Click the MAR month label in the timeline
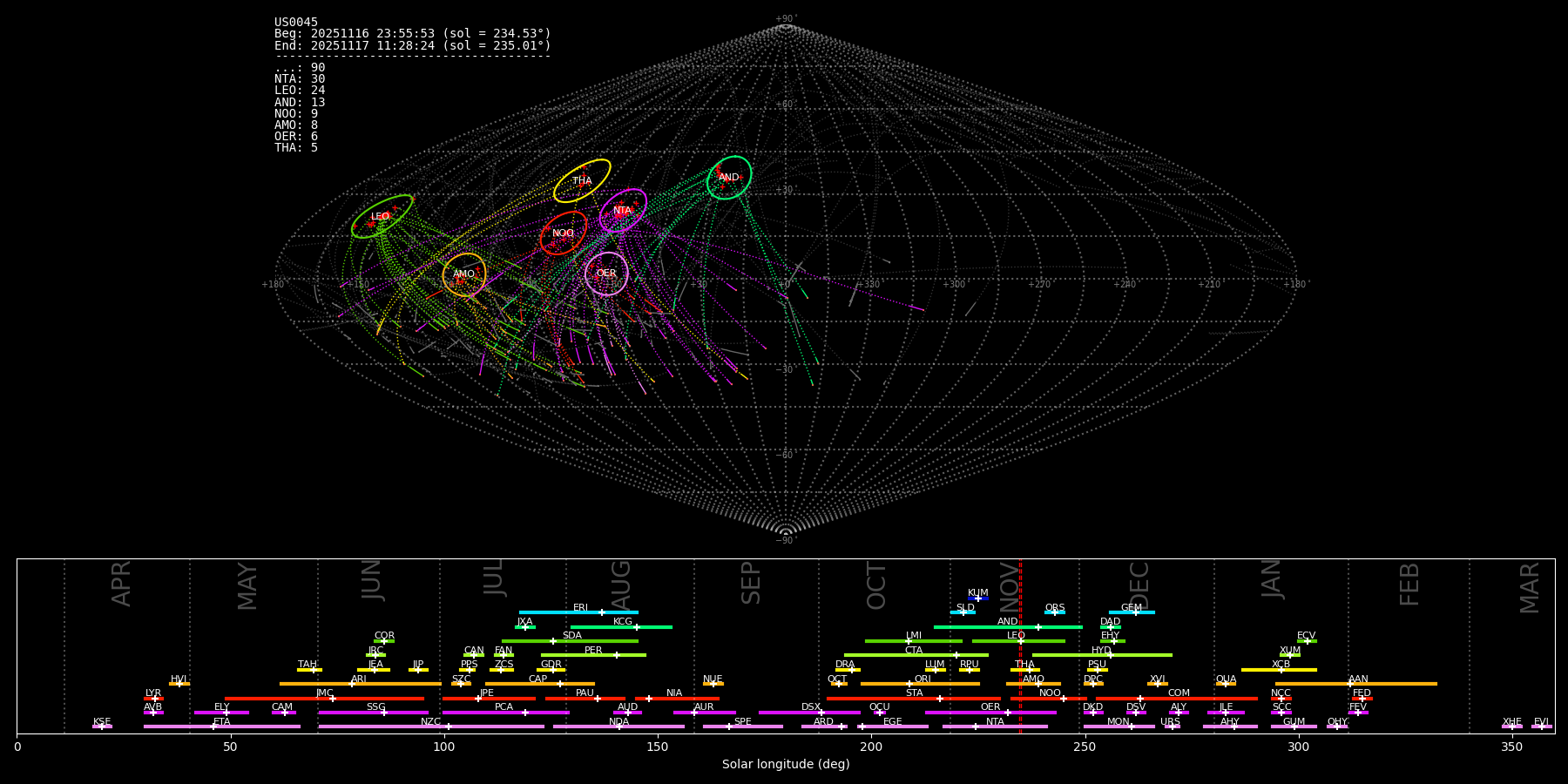This screenshot has width=1568, height=784. (x=1530, y=588)
